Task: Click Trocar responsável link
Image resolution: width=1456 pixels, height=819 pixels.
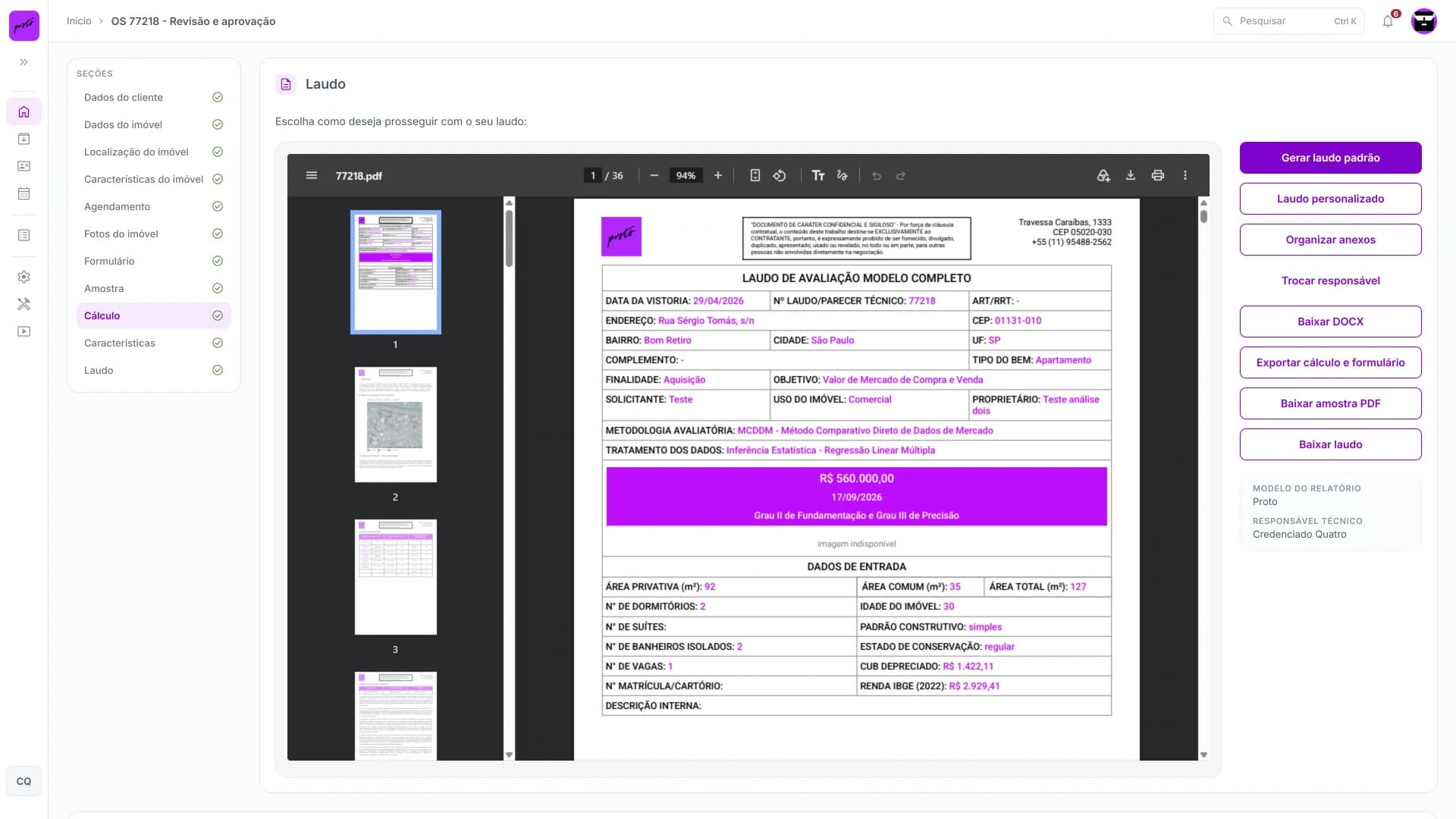Action: pos(1330,281)
